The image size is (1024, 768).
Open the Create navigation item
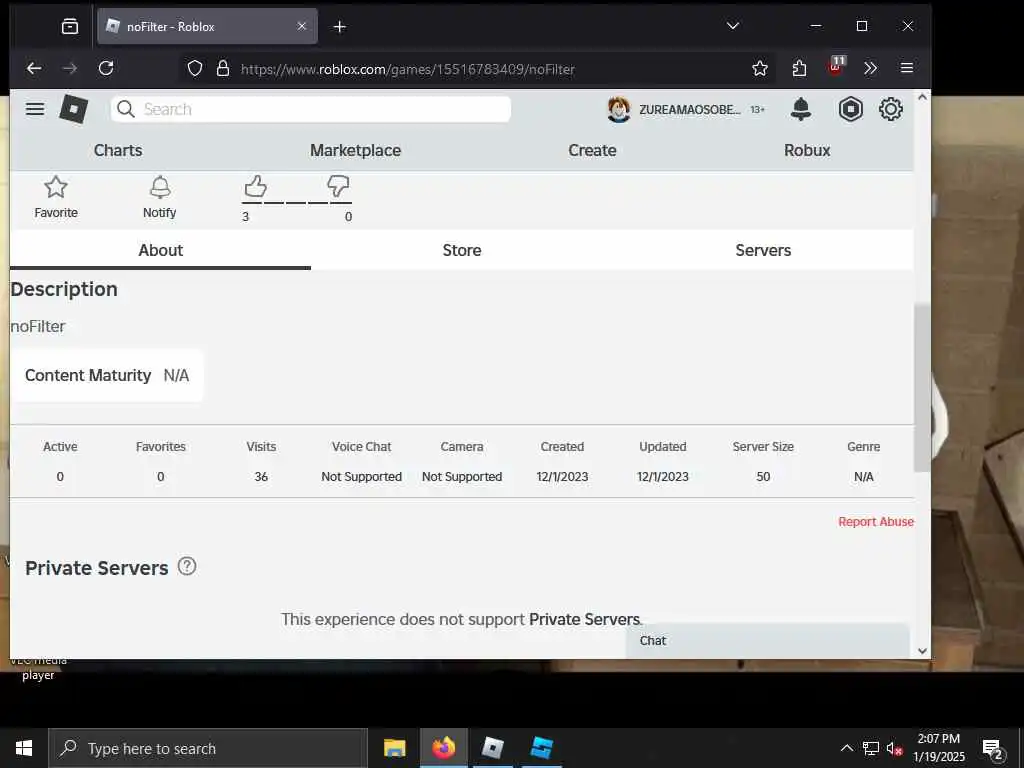click(x=592, y=150)
